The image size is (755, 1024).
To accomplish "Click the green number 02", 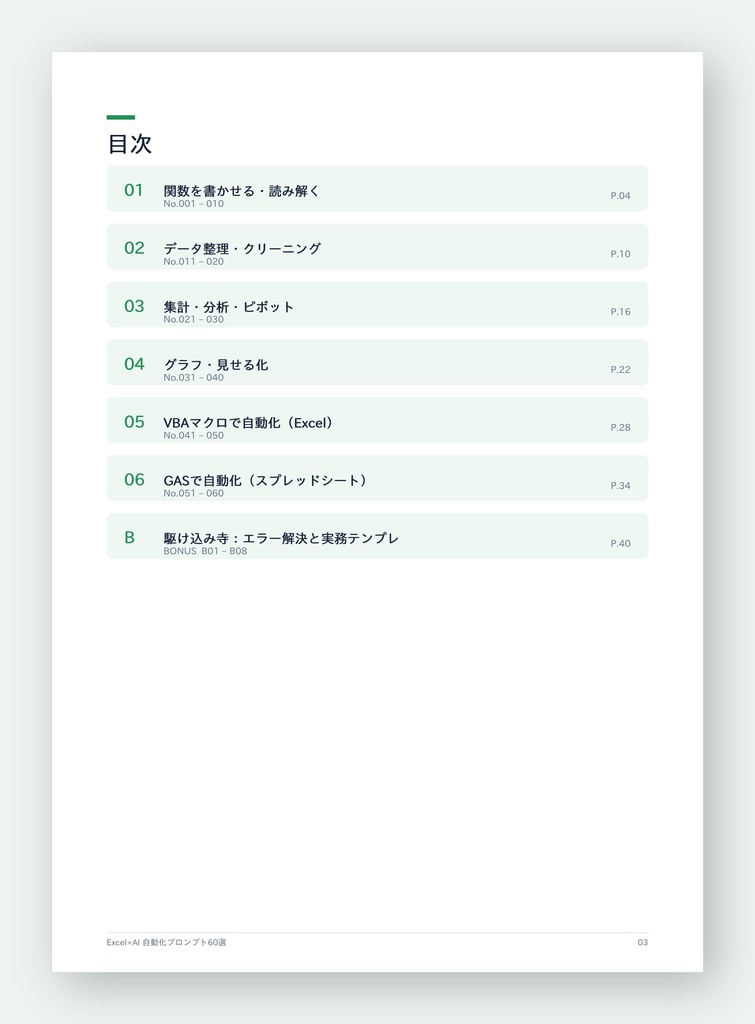I will (x=135, y=248).
